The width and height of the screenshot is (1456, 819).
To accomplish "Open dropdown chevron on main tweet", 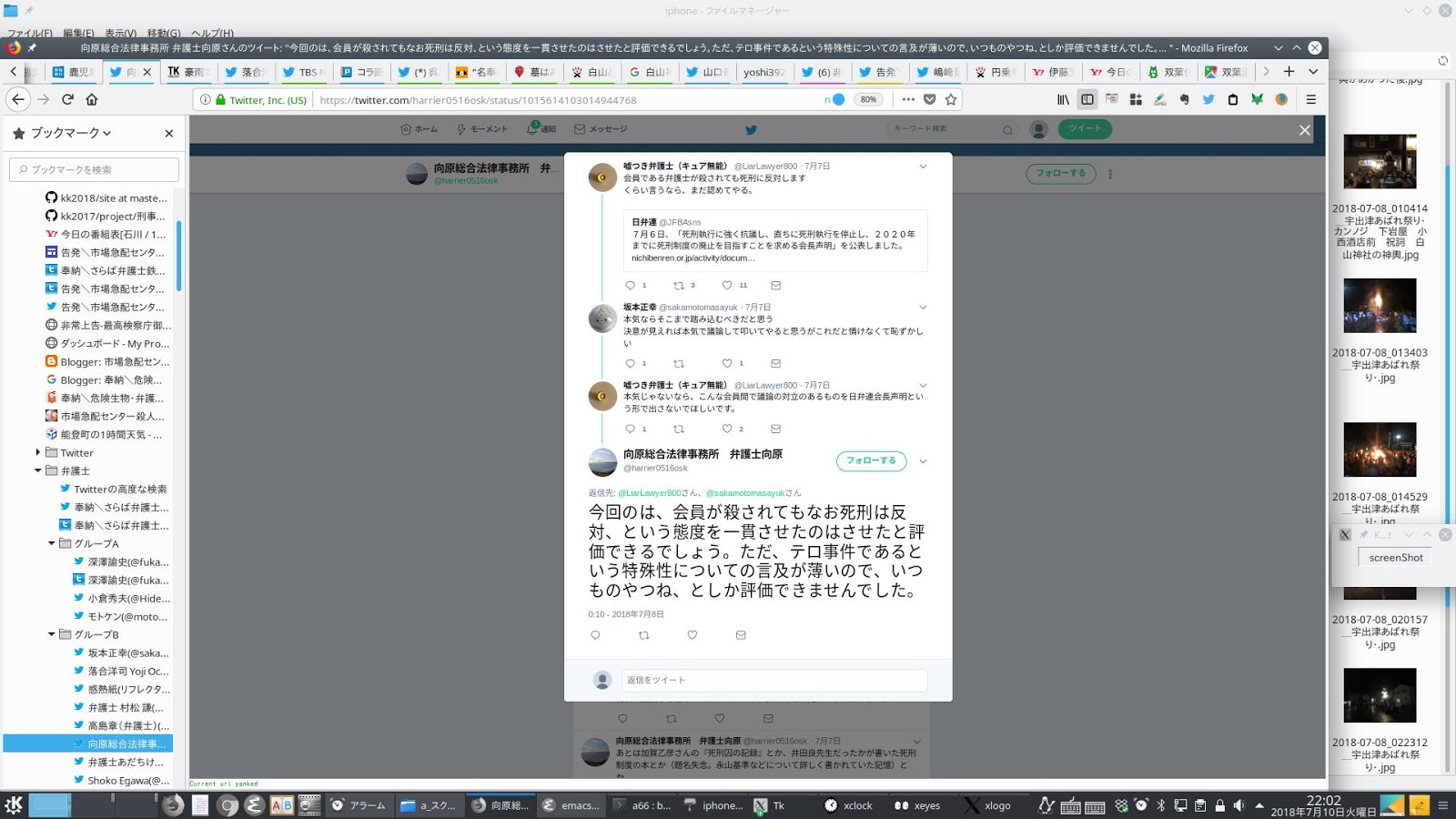I will click(x=923, y=461).
